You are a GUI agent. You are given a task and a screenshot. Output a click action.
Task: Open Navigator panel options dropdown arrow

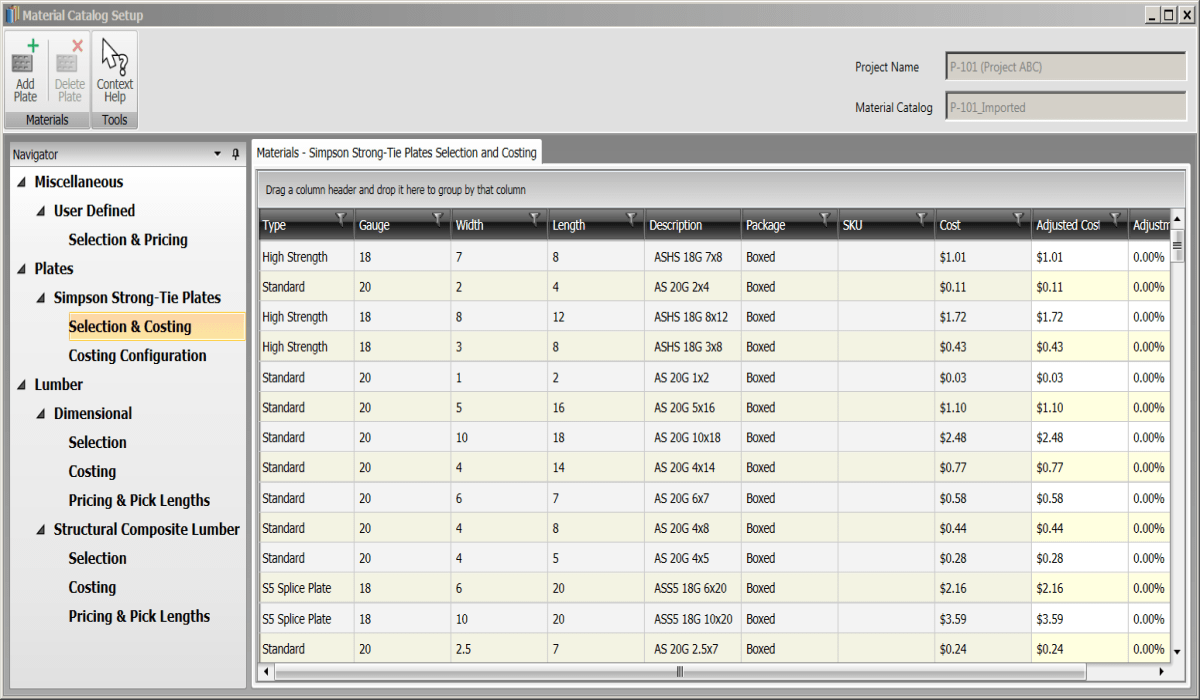[x=218, y=154]
